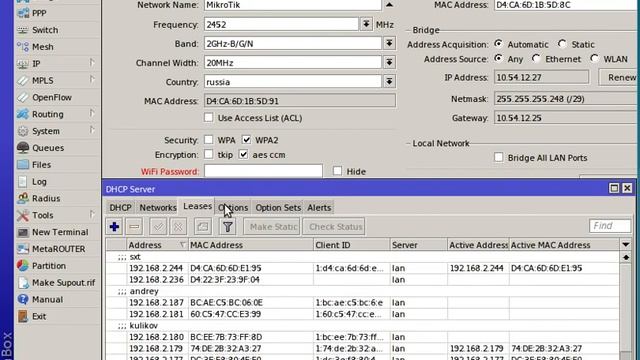Choose Any as address source
Screen dimensions: 640x360
(x=498, y=59)
